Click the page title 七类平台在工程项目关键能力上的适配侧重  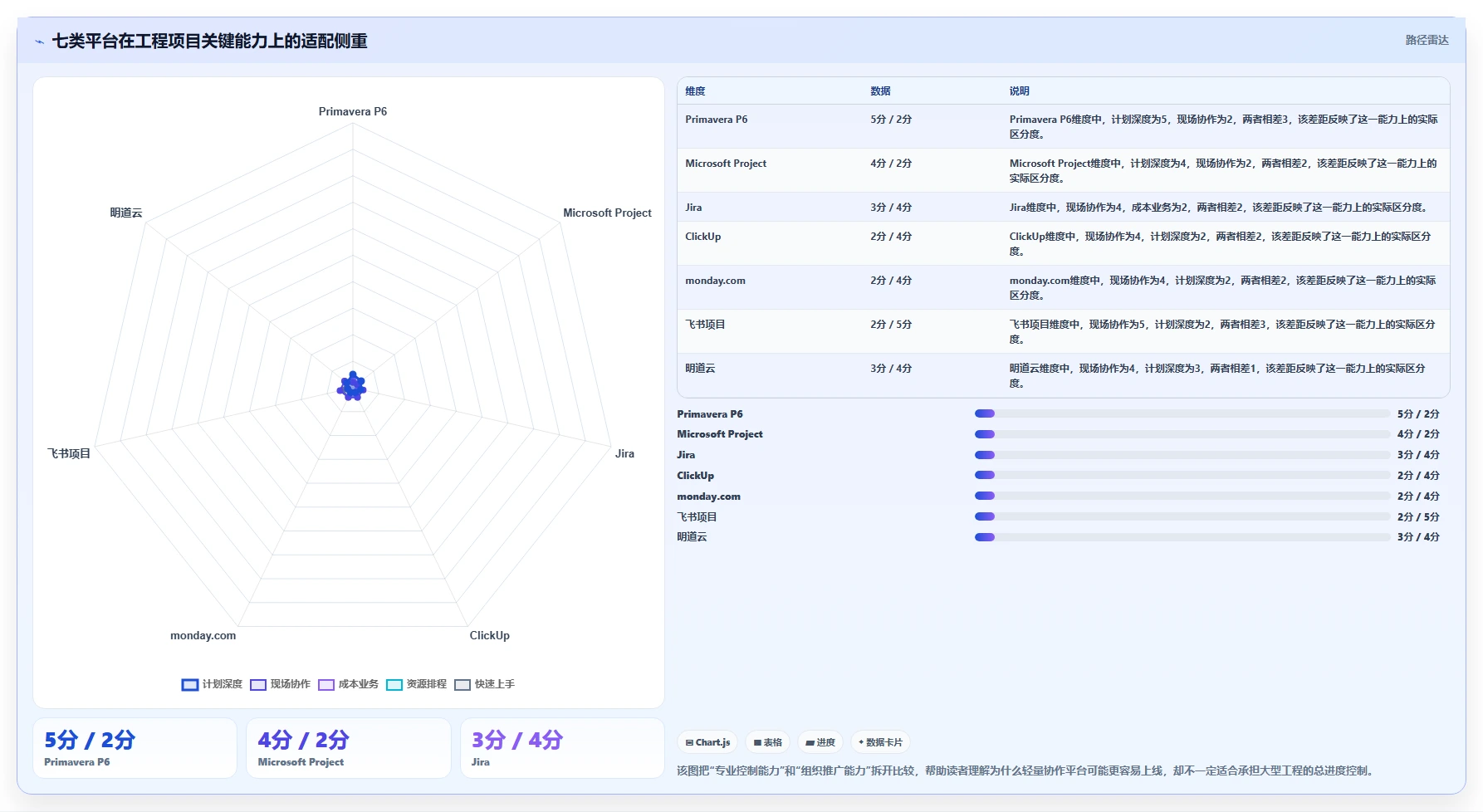(x=209, y=41)
